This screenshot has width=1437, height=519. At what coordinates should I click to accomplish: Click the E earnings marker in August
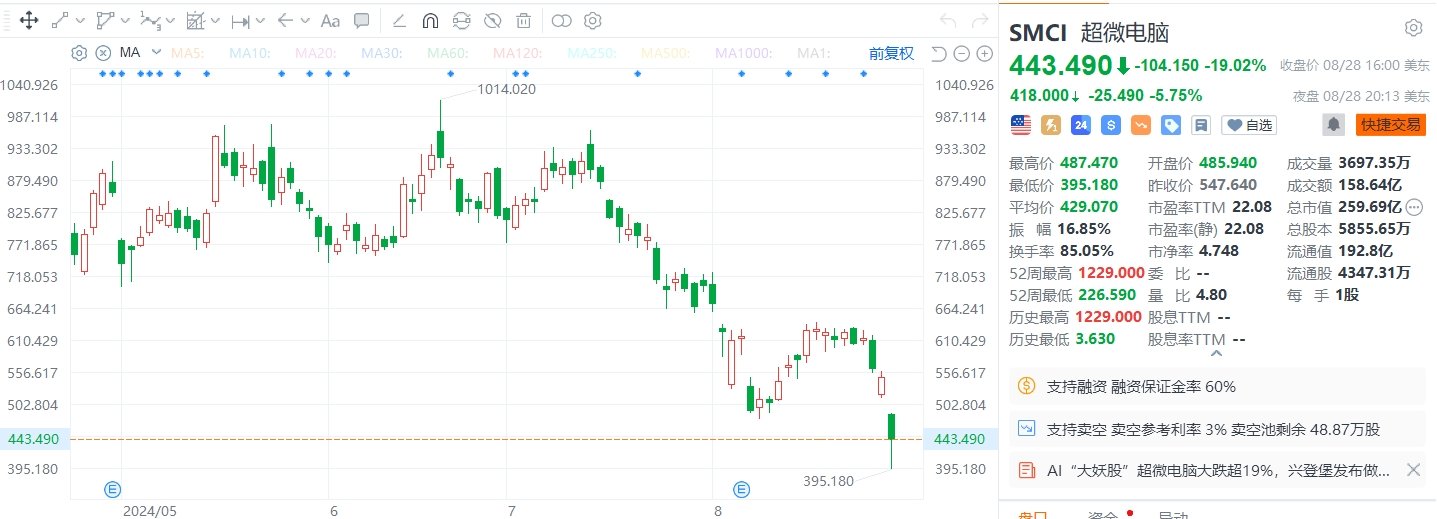741,489
